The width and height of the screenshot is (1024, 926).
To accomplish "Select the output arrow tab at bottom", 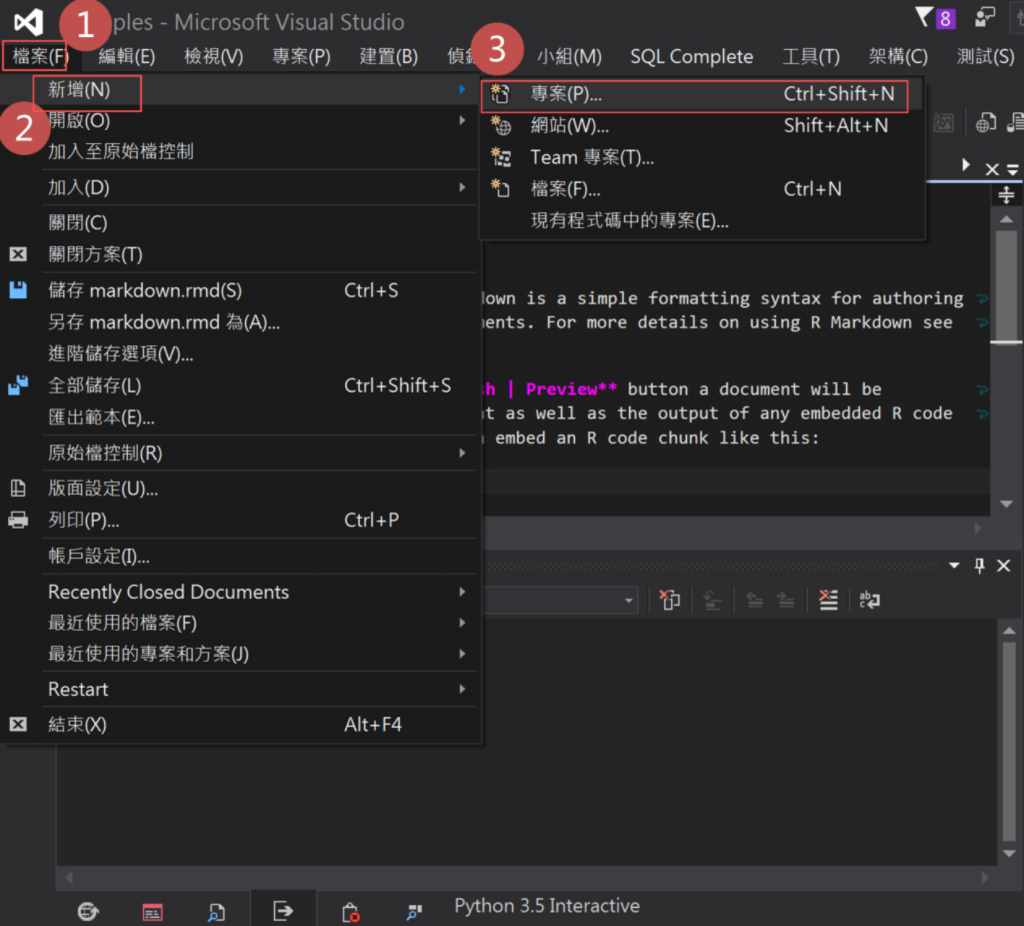I will 283,910.
